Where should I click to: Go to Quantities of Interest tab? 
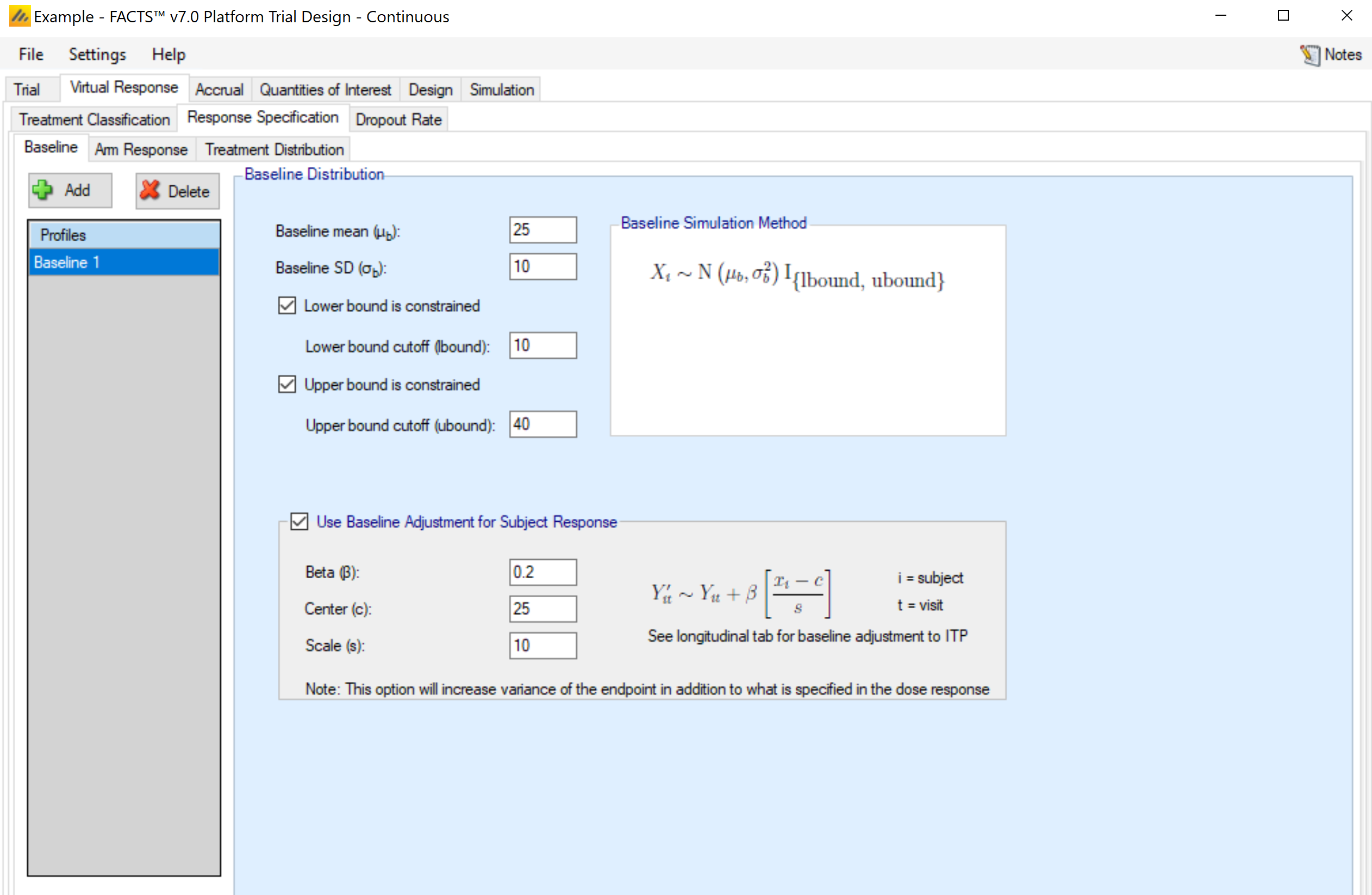(x=325, y=90)
